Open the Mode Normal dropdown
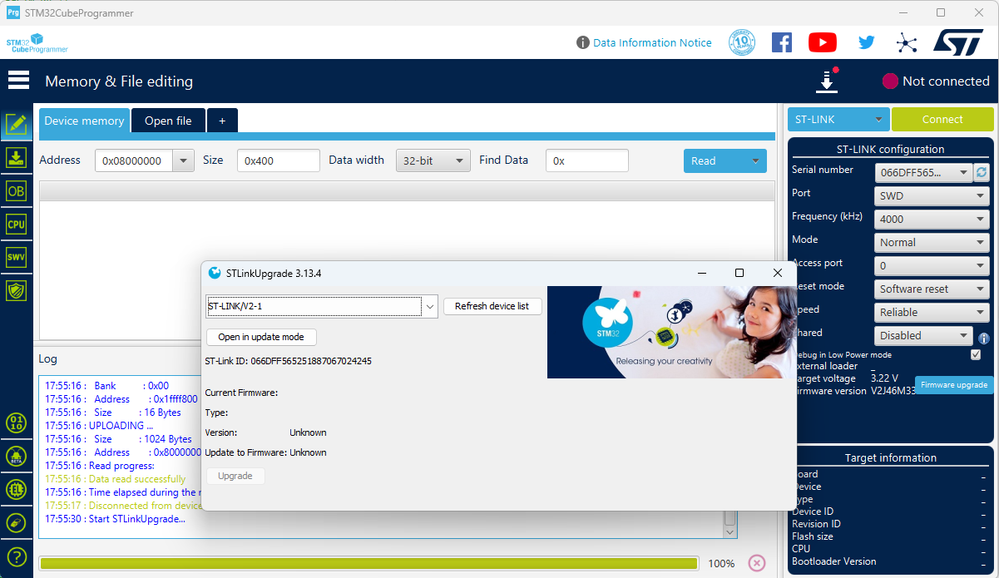 931,242
